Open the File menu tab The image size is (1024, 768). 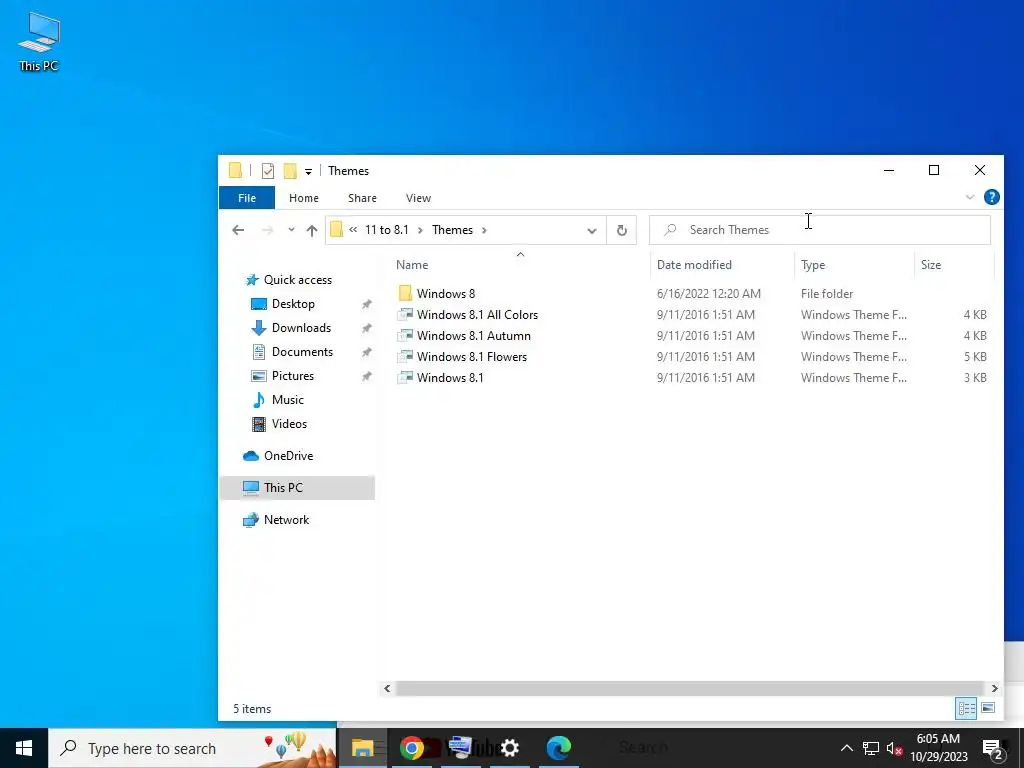point(247,198)
